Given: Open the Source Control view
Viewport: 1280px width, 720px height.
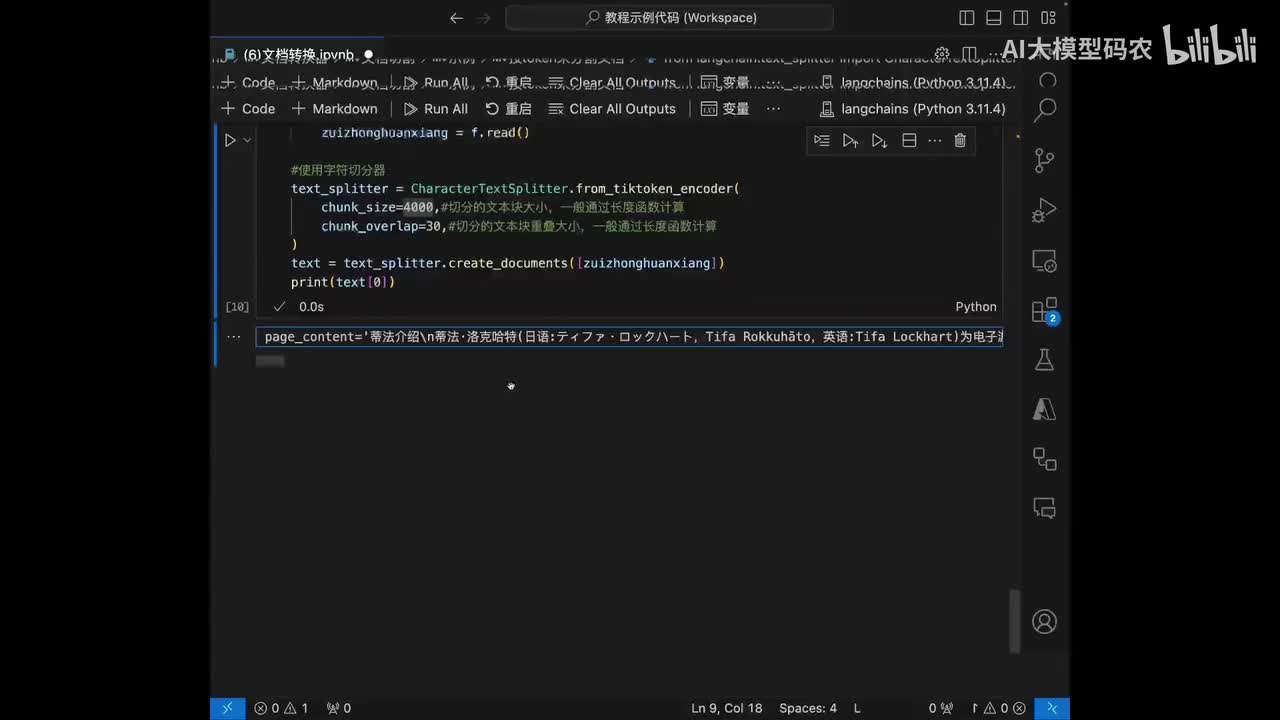Looking at the screenshot, I should pos(1045,160).
